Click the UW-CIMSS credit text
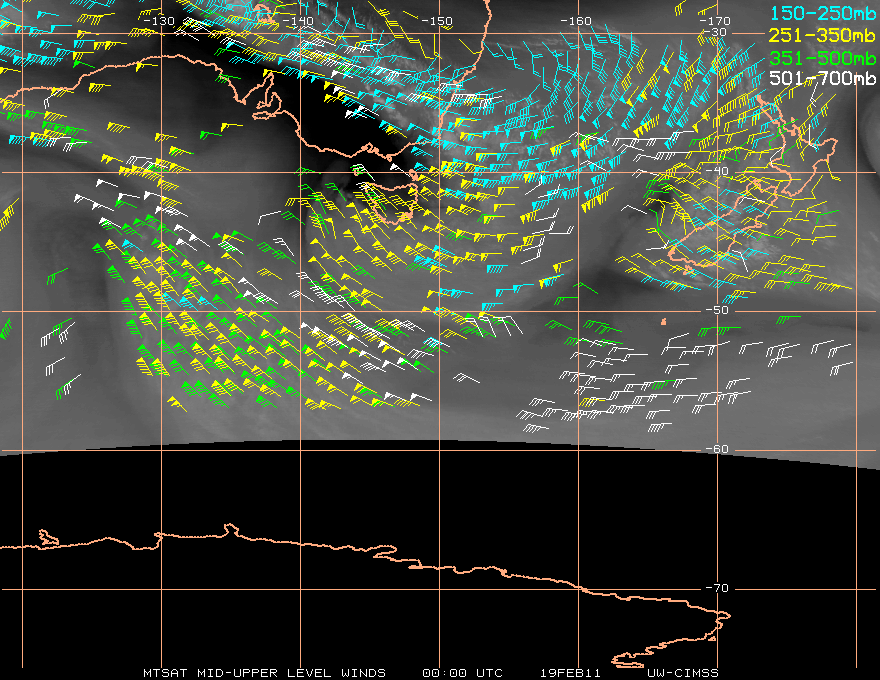Viewport: 880px width, 680px height. click(682, 673)
